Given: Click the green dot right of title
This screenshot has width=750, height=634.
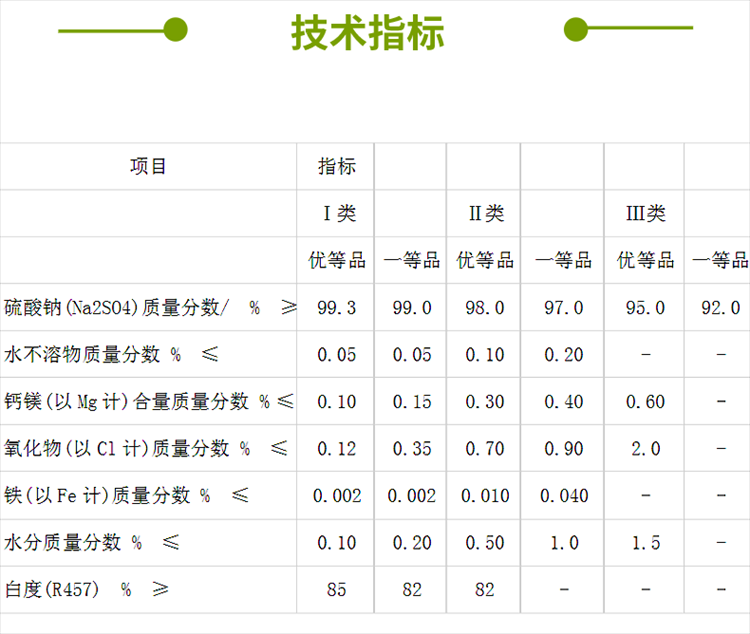Looking at the screenshot, I should pos(575,29).
